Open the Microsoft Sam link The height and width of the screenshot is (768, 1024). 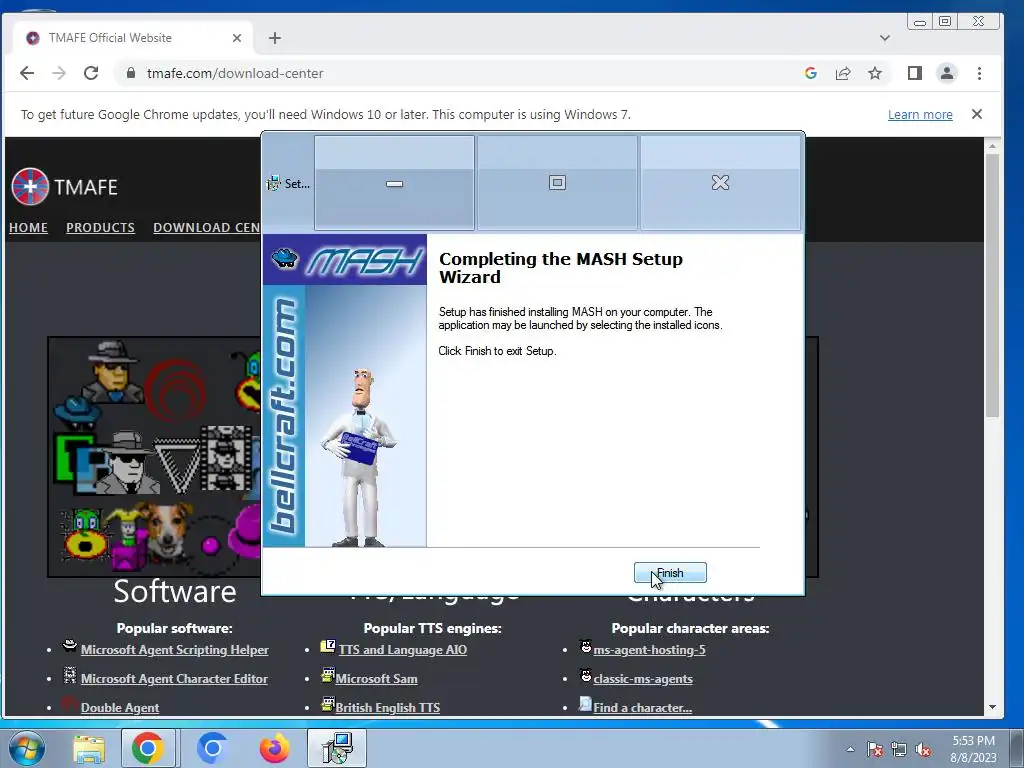coord(376,679)
